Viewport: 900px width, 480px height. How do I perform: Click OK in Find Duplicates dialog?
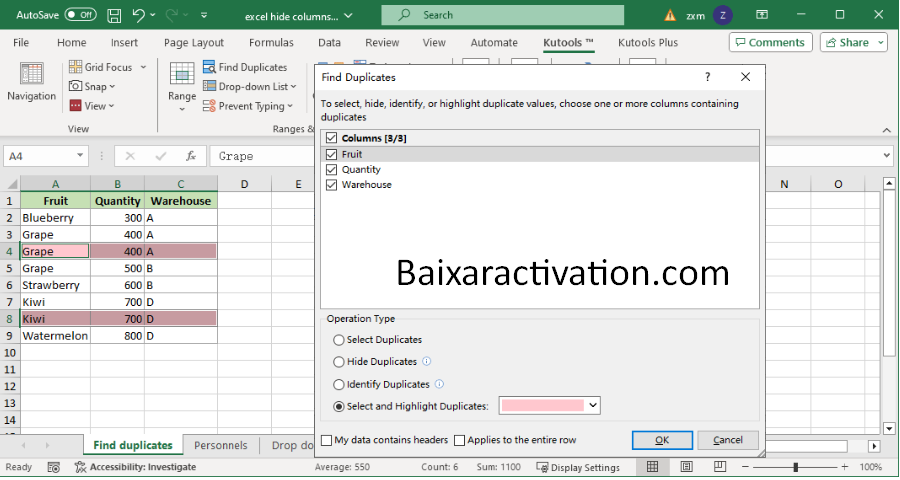pyautogui.click(x=662, y=440)
